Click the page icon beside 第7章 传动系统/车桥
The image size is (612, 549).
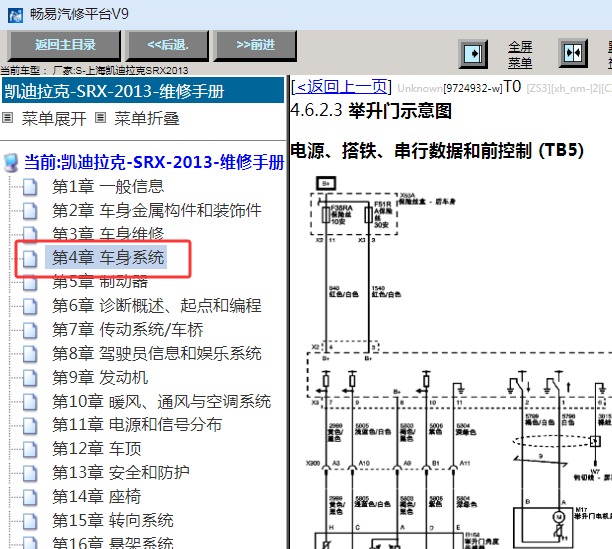(30, 330)
